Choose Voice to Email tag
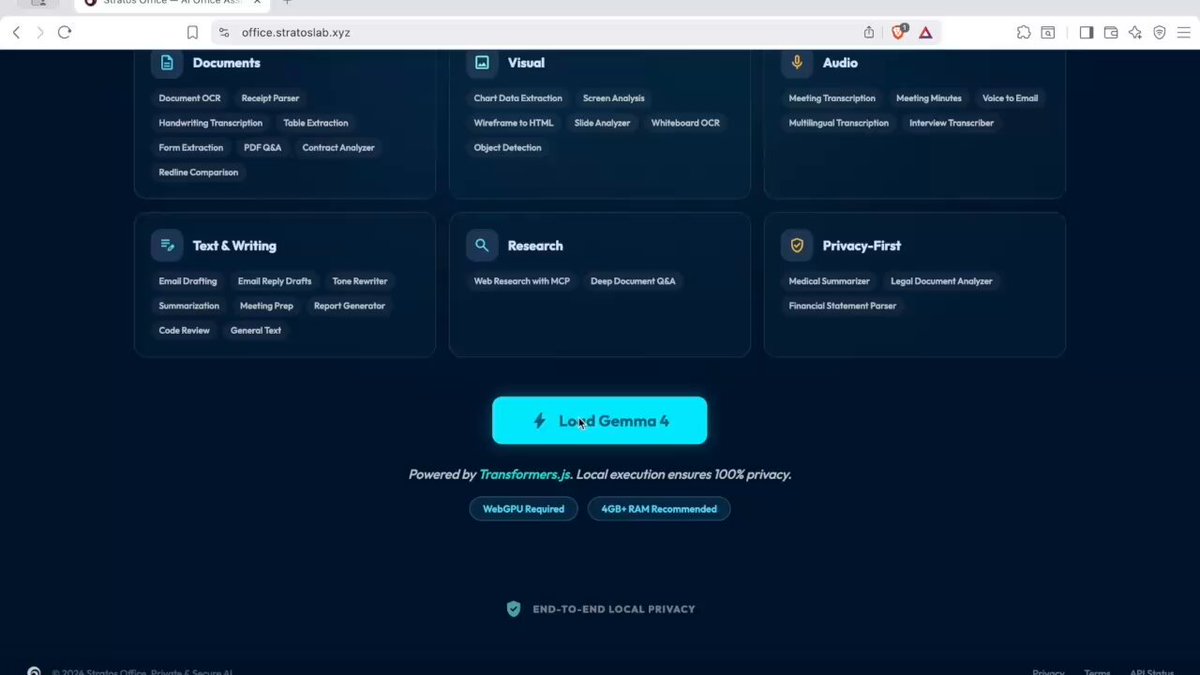Viewport: 1200px width, 675px height. [x=1010, y=98]
